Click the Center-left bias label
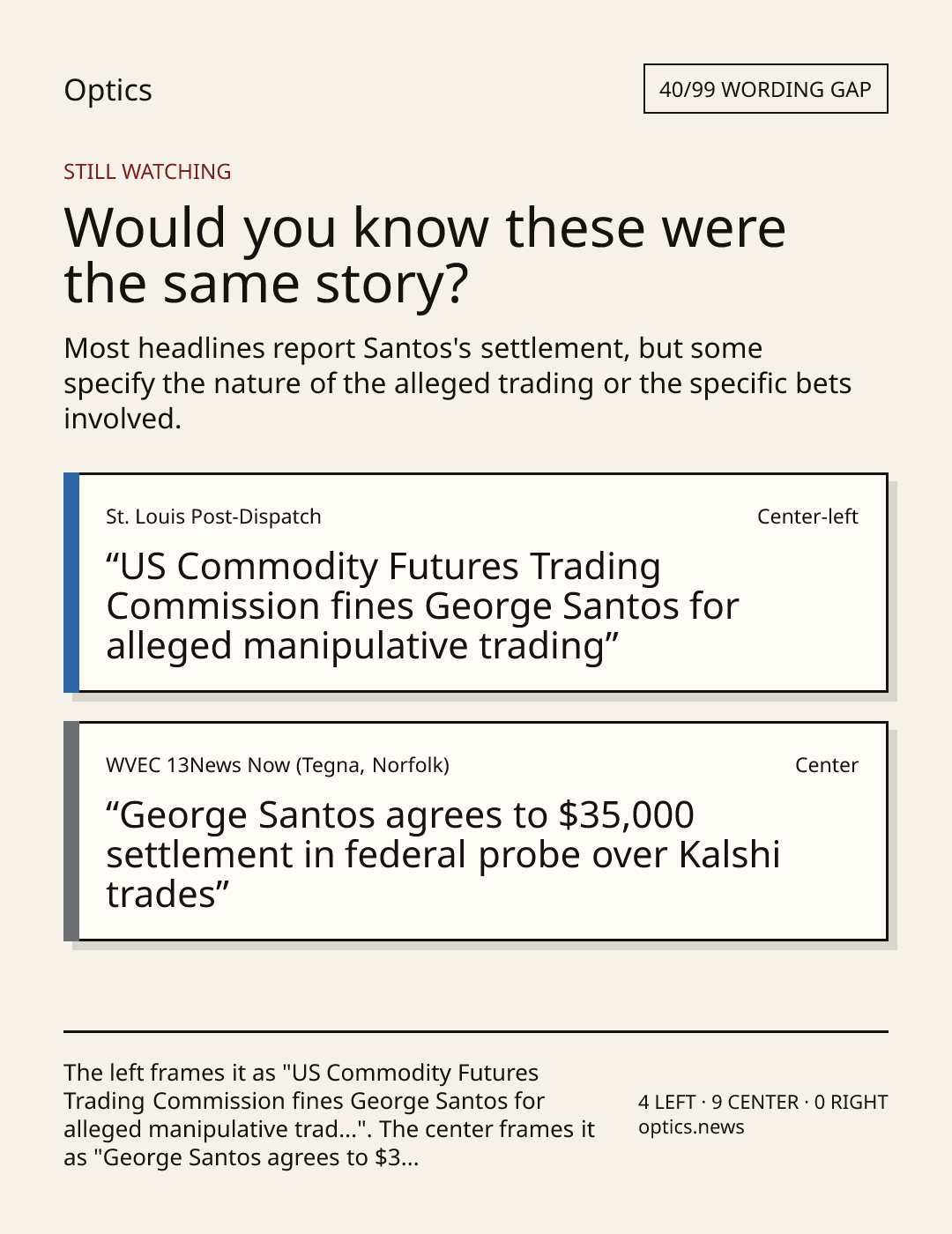The image size is (952, 1234). pos(807,517)
